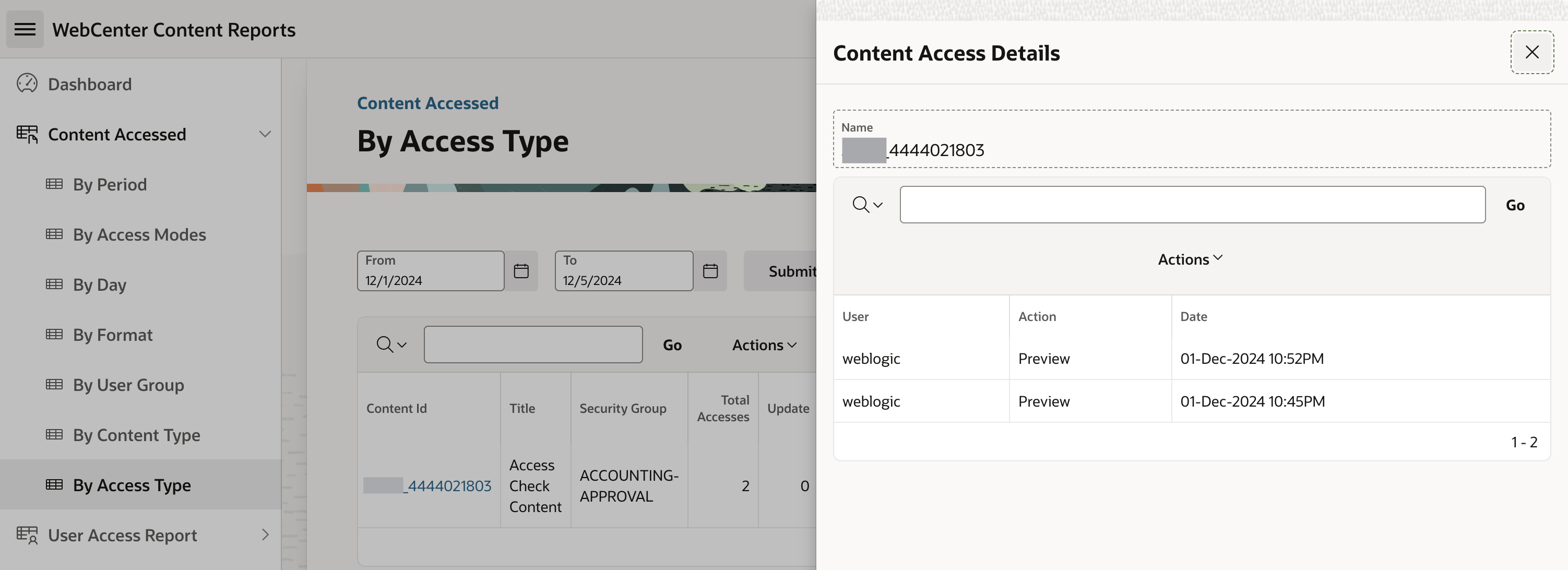Open the Actions menu in details dialog
This screenshot has width=1568, height=570.
click(x=1190, y=259)
